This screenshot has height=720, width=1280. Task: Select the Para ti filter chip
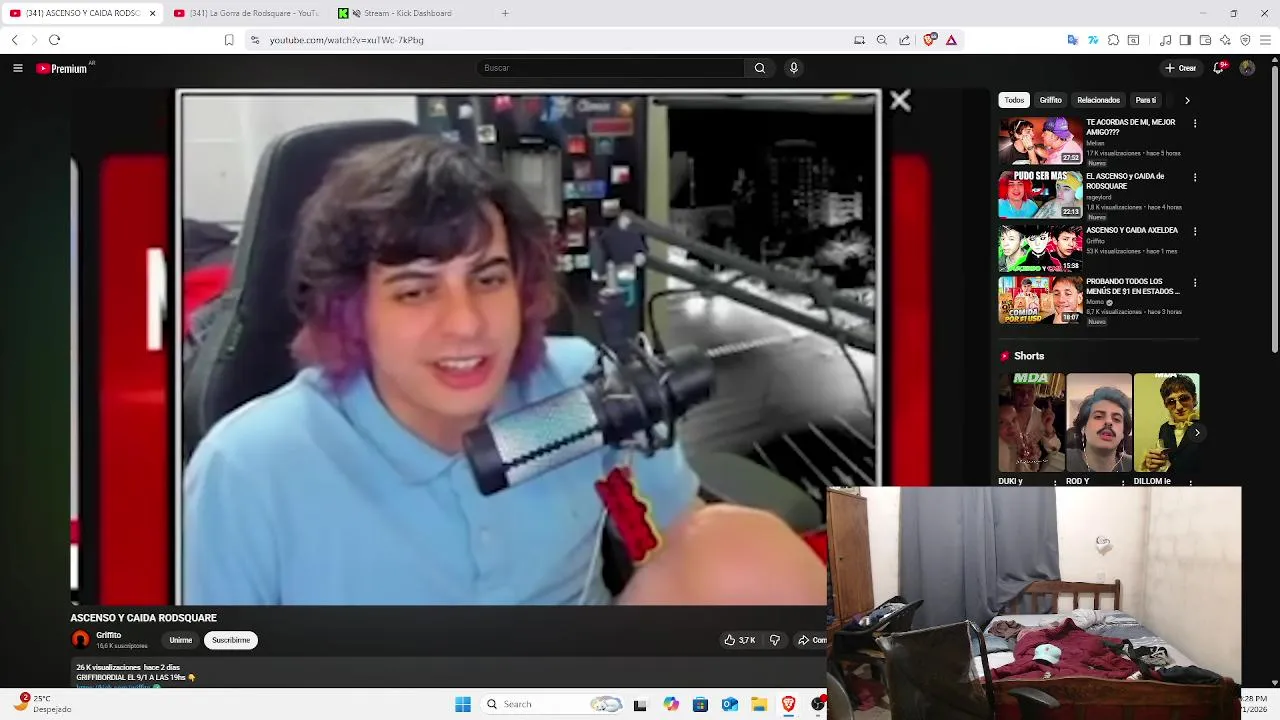(1146, 100)
